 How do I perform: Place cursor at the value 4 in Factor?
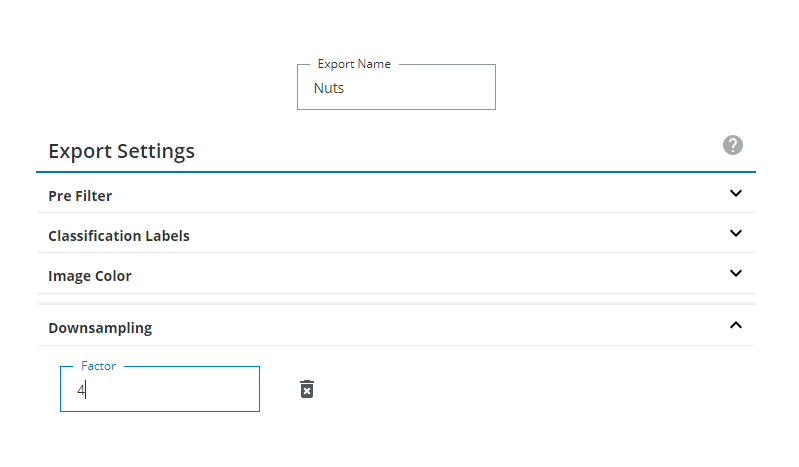pos(81,391)
